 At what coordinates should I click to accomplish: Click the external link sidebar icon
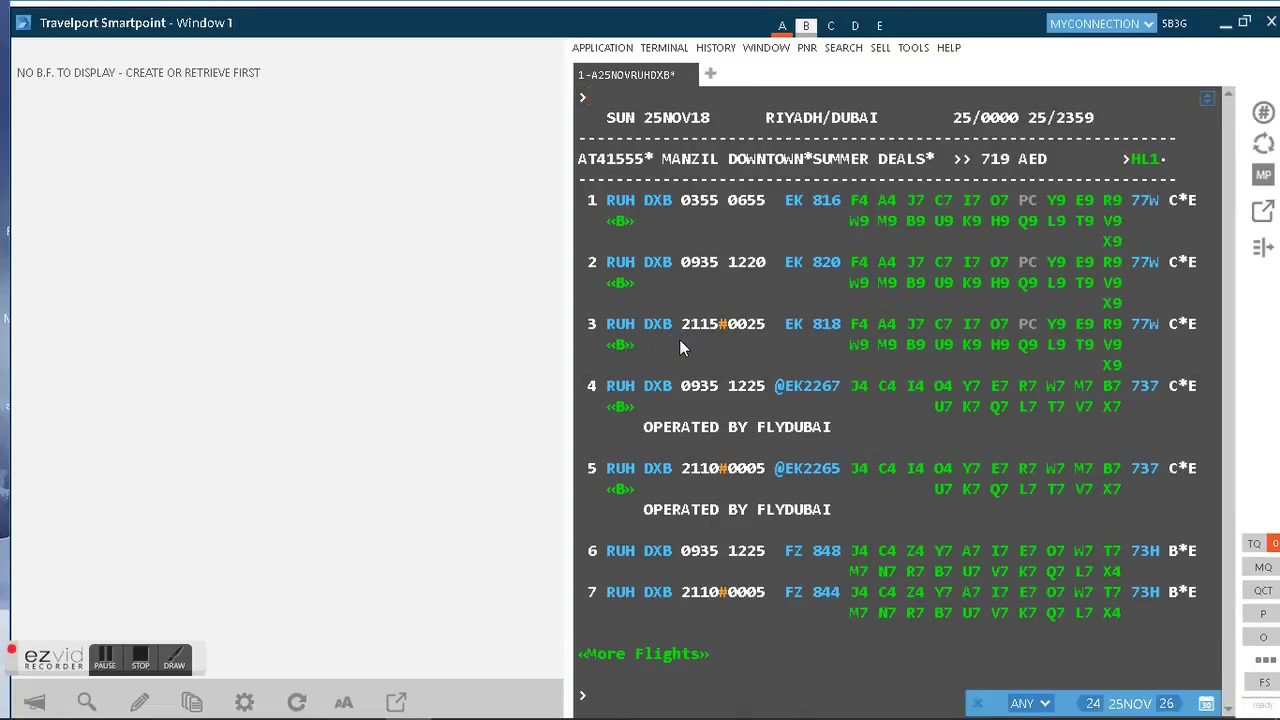1263,211
